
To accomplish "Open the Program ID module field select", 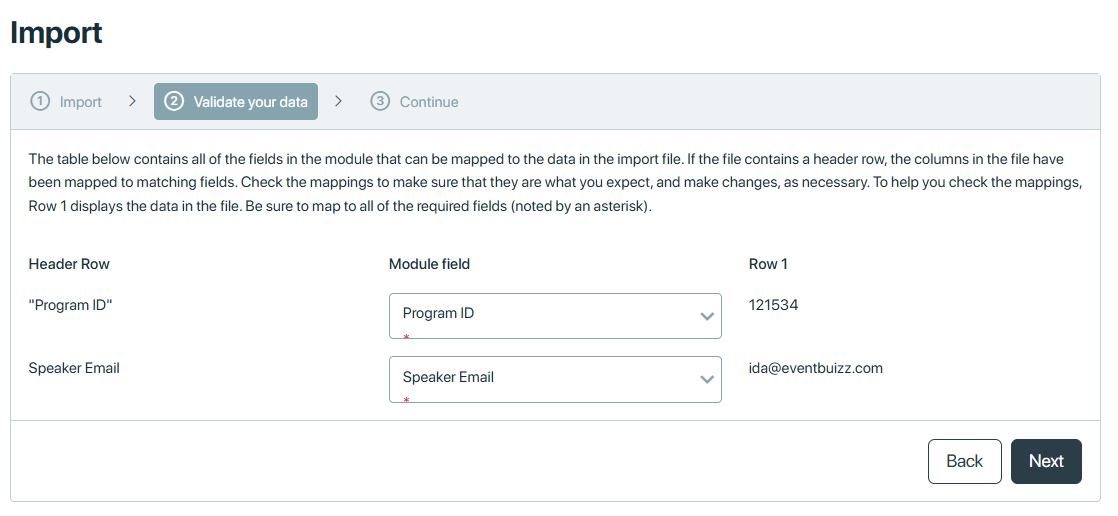I will coord(555,316).
